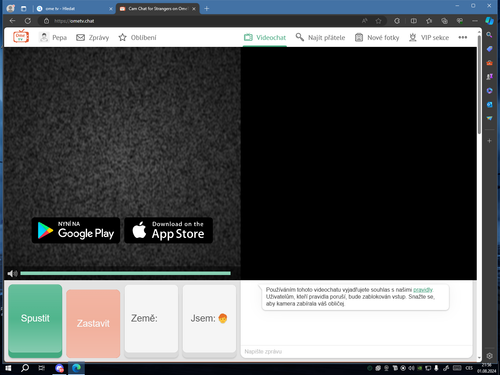Open tab actions menu icon

pos(23,9)
